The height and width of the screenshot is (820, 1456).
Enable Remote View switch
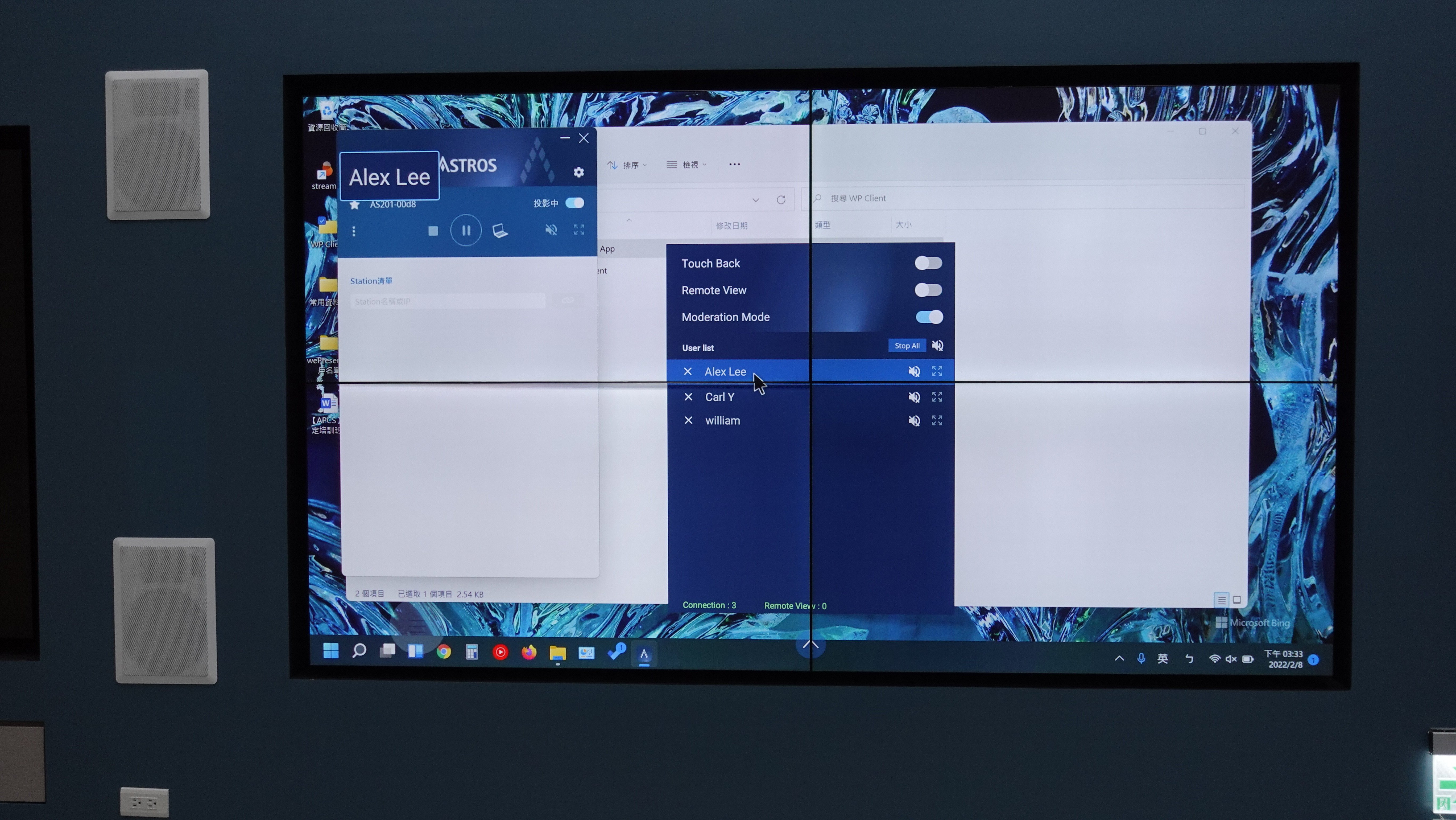click(x=928, y=290)
